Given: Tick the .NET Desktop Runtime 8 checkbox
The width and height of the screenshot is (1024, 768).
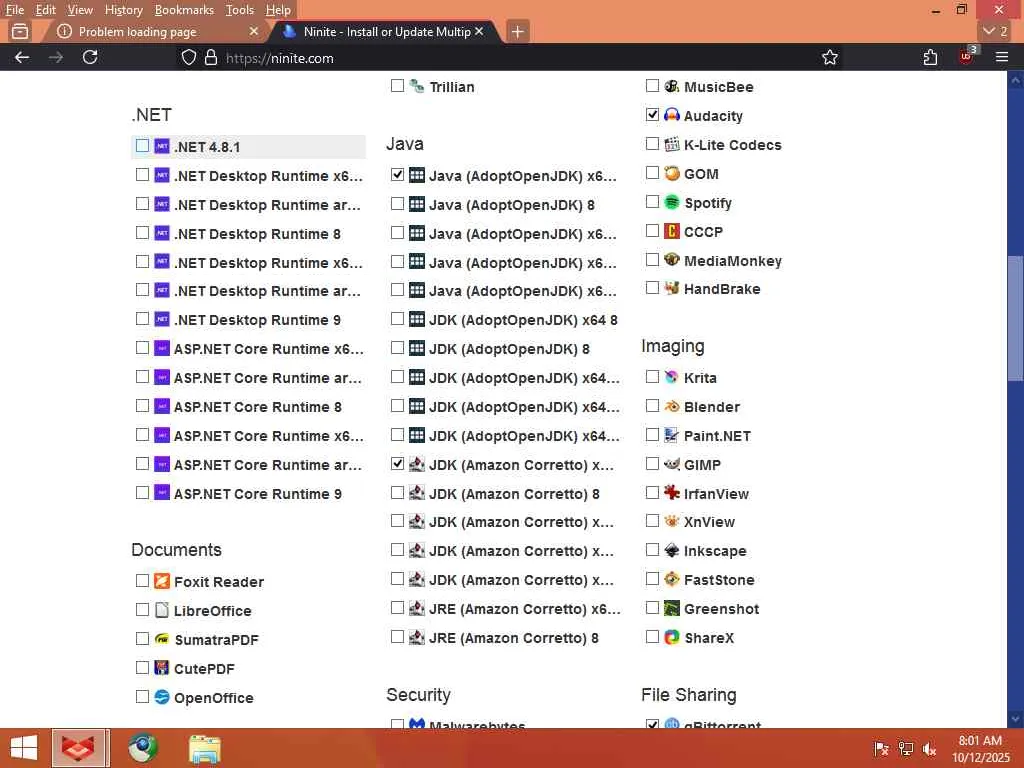Looking at the screenshot, I should (x=142, y=232).
